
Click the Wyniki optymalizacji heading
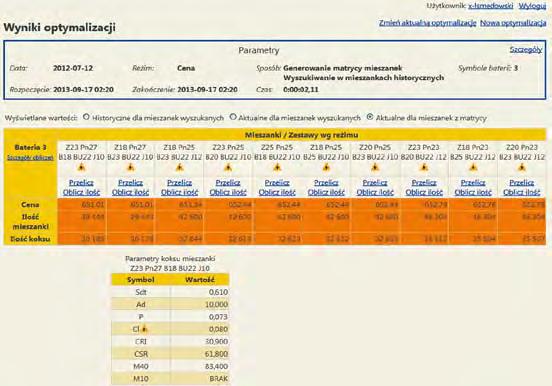coord(59,27)
